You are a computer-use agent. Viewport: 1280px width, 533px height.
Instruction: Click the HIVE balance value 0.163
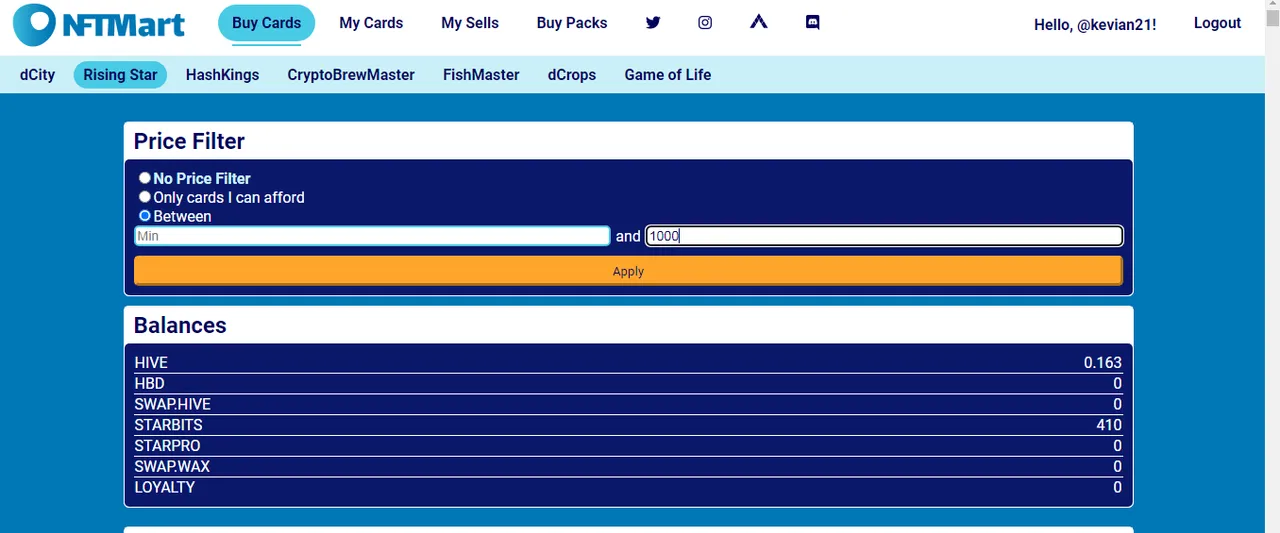pos(1103,363)
